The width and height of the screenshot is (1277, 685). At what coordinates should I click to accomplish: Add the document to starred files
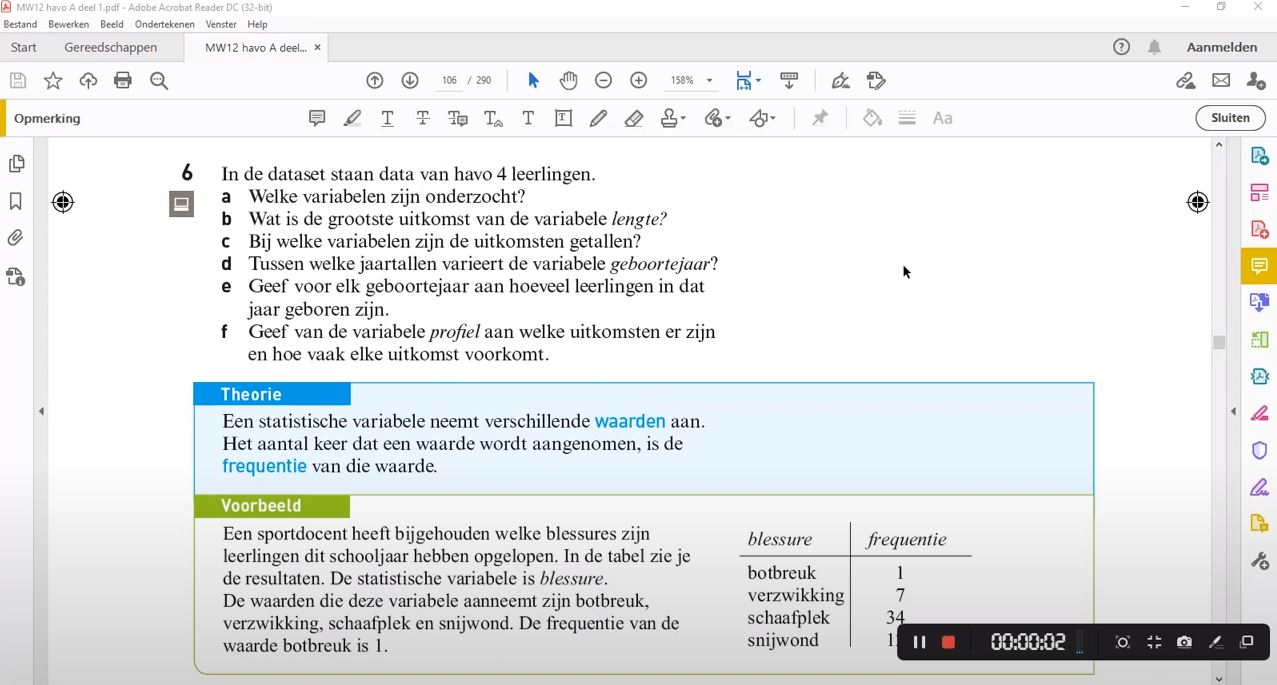click(53, 81)
